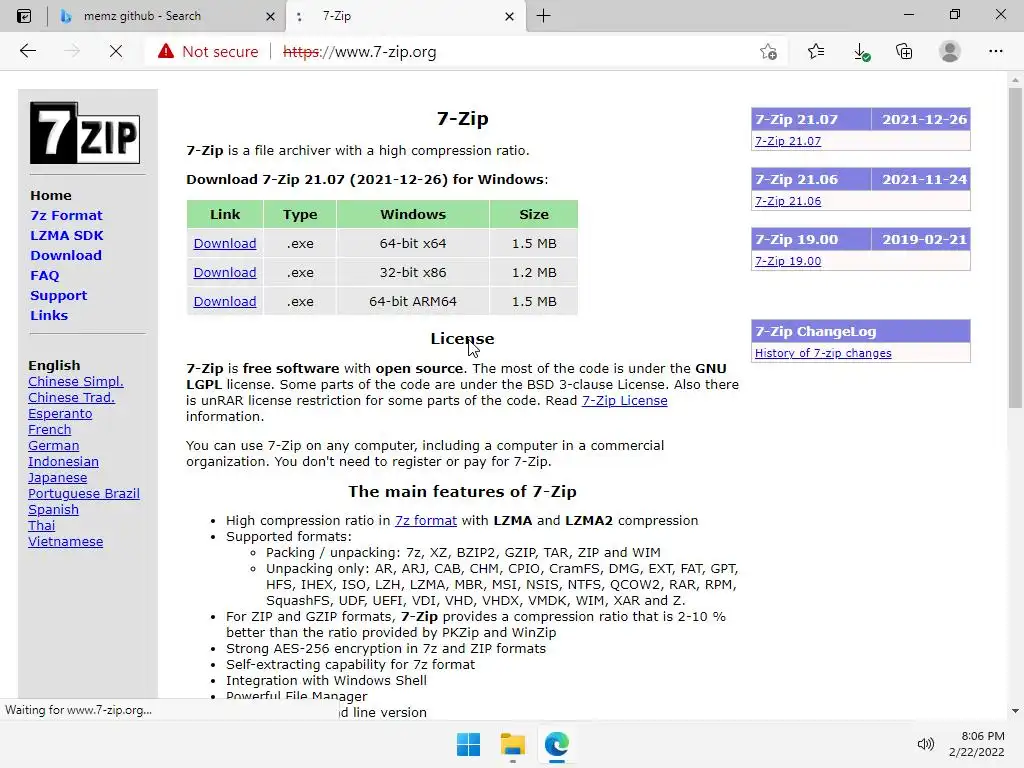
Task: Open the Downloads toolbar icon
Action: (x=861, y=52)
